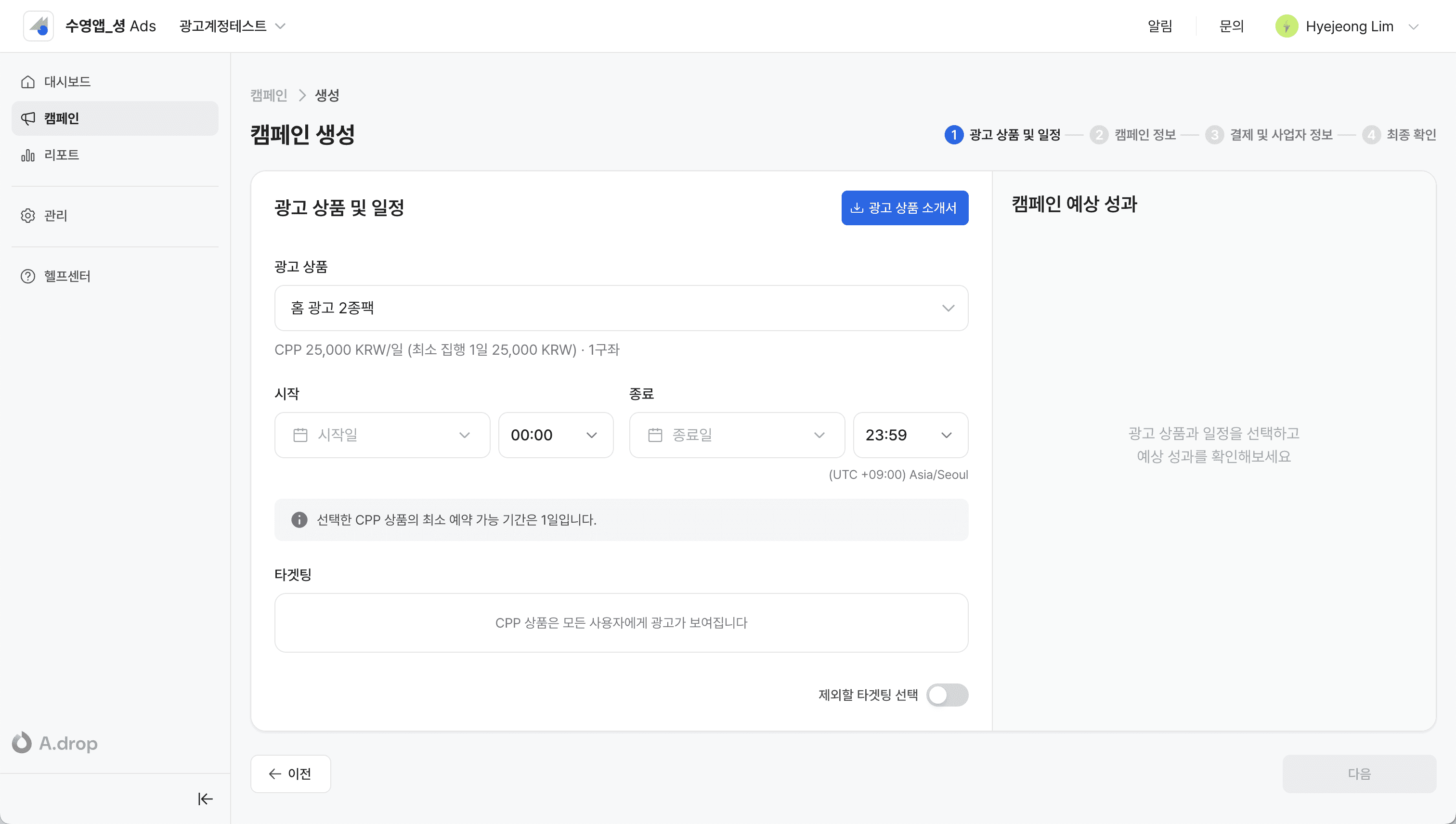Click the report bar chart icon
The image size is (1456, 824).
pos(28,155)
